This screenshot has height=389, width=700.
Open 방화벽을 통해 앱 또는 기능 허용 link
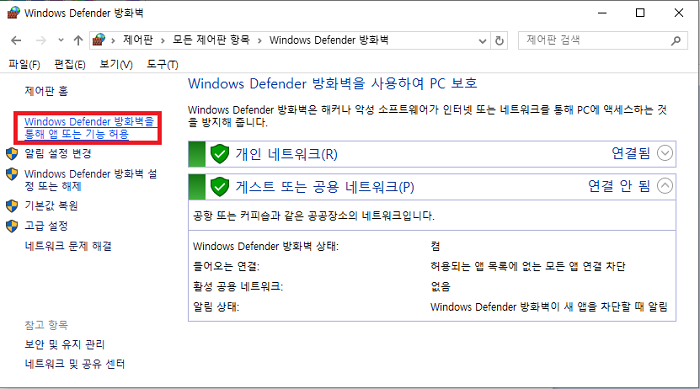pos(90,128)
